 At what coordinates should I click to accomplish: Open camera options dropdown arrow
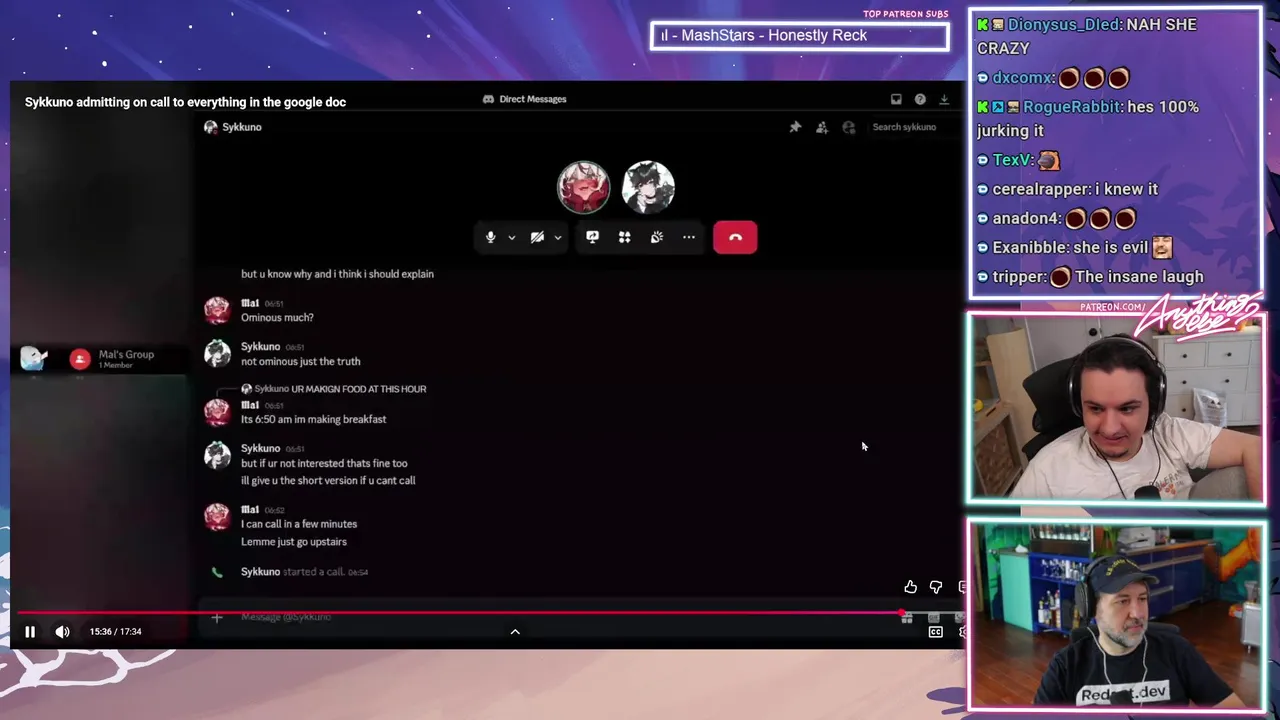[x=558, y=238]
